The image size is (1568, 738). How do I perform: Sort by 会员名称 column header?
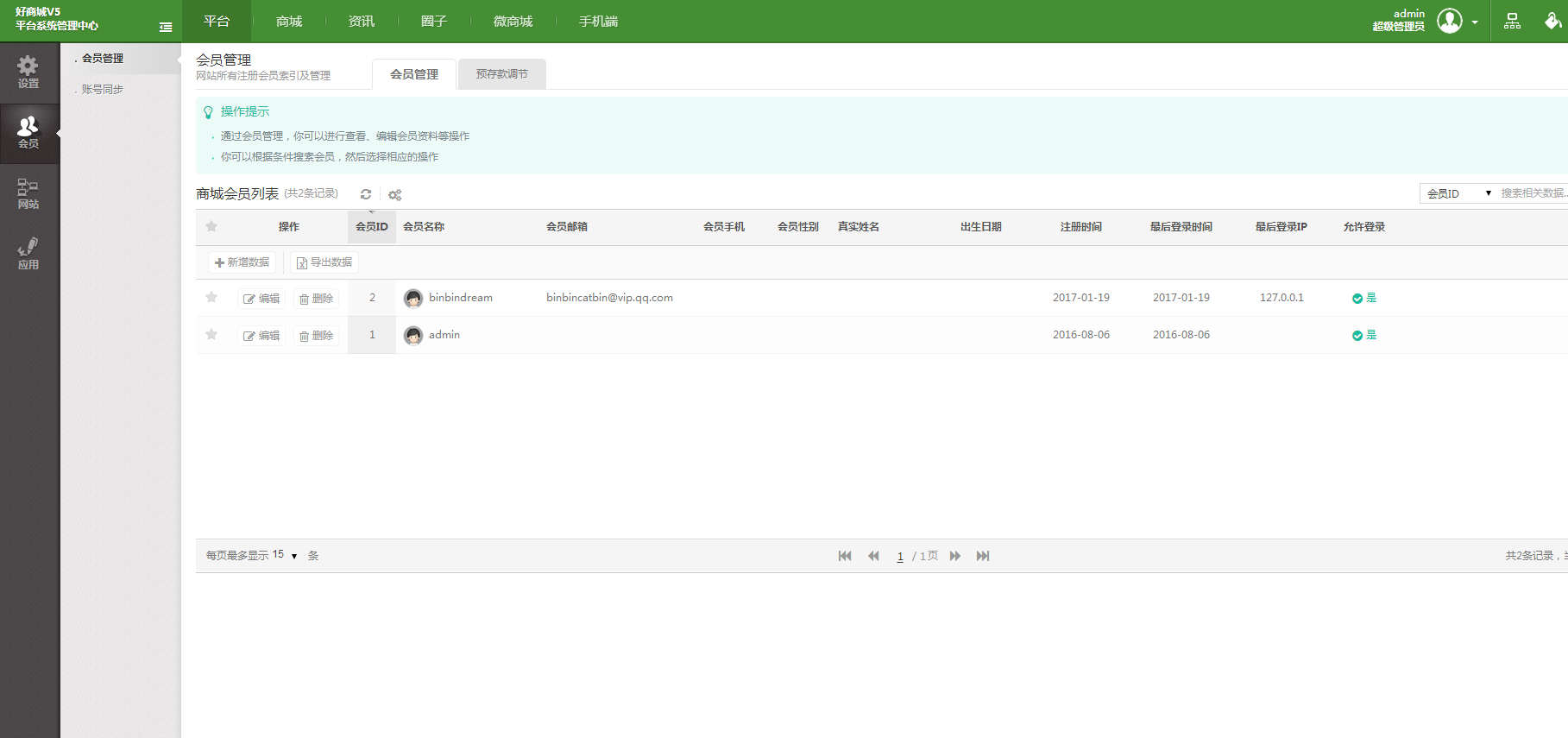pyautogui.click(x=424, y=227)
